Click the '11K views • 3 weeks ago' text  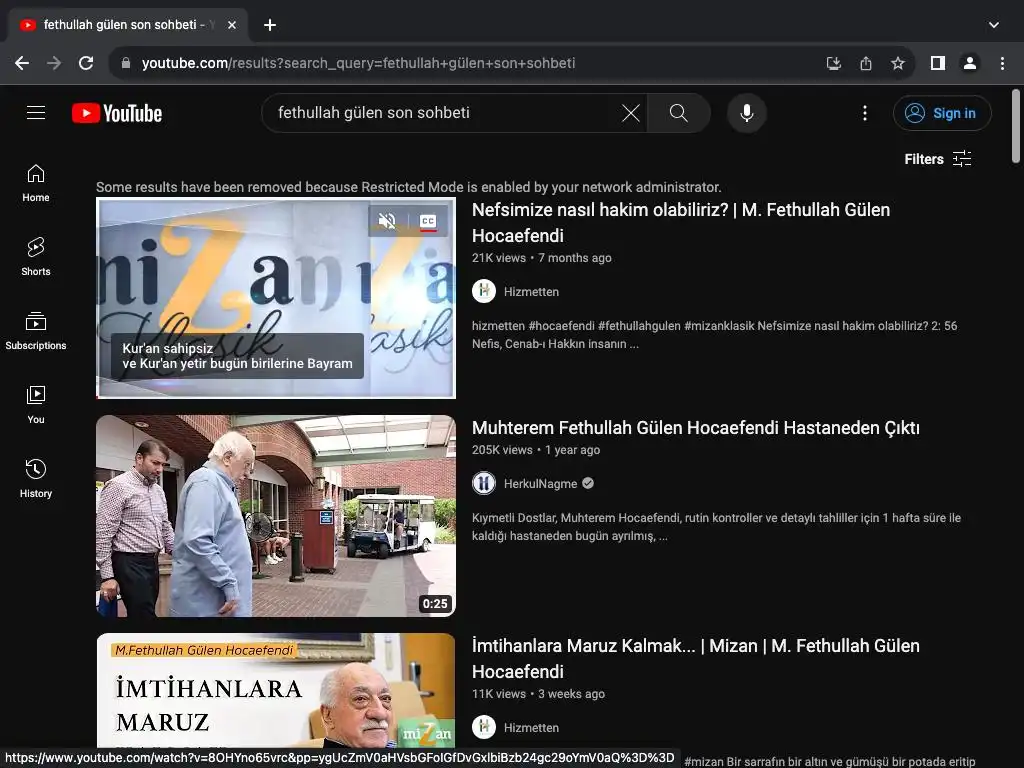pos(538,694)
